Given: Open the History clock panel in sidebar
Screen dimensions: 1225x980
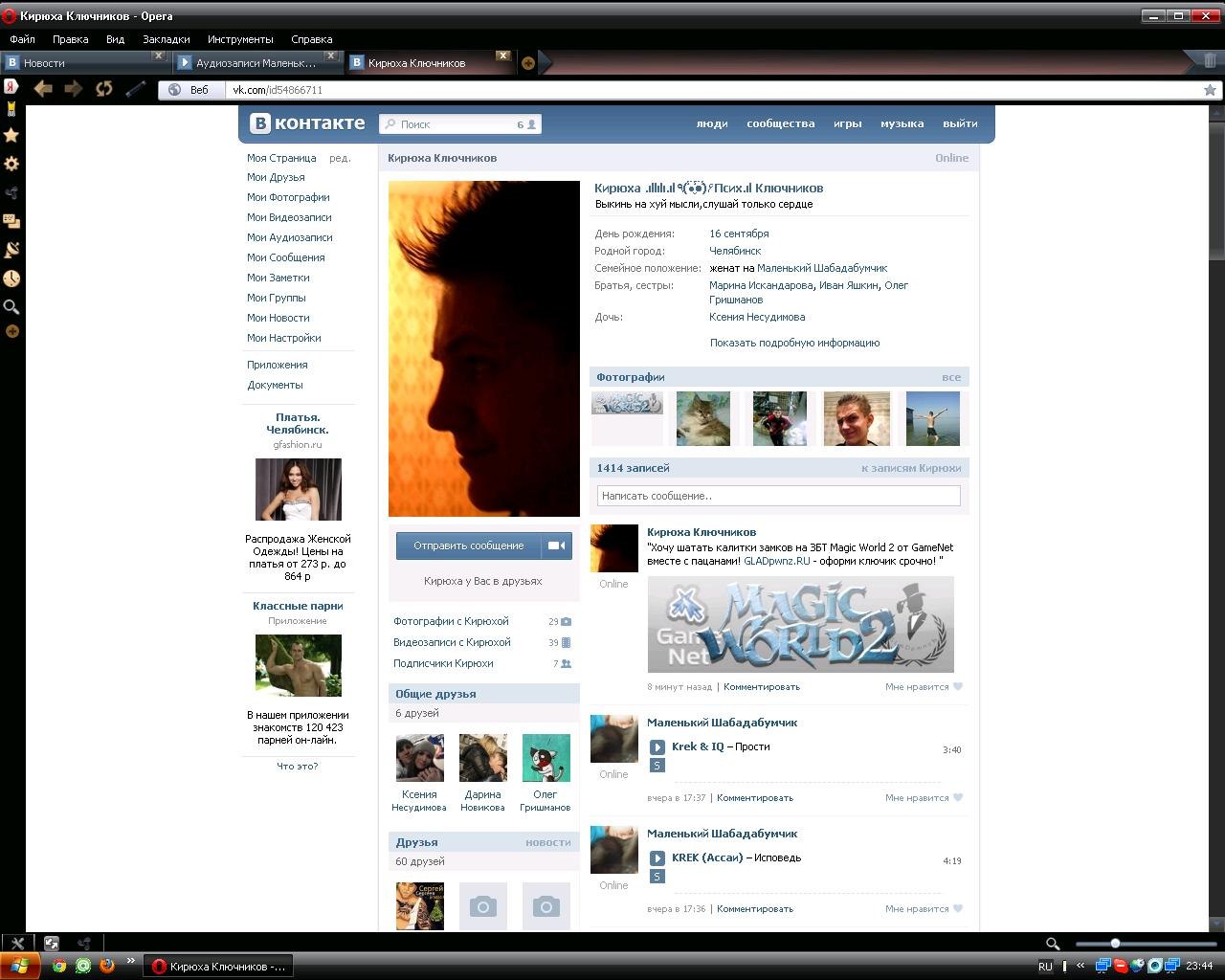Looking at the screenshot, I should pos(11,278).
